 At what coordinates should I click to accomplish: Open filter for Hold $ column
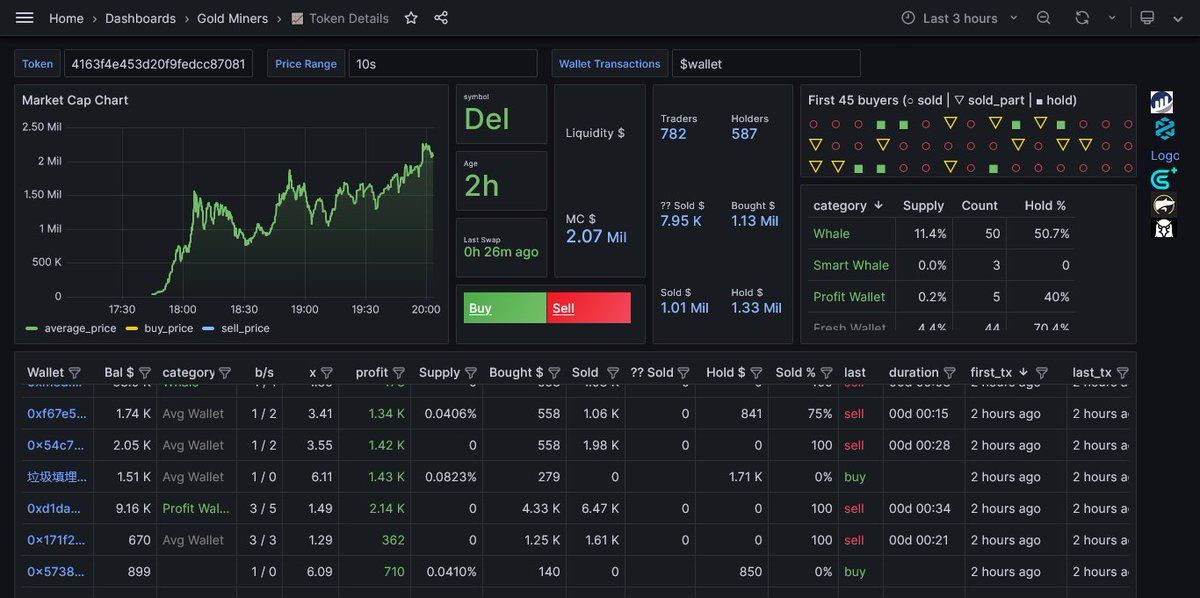[x=756, y=373]
